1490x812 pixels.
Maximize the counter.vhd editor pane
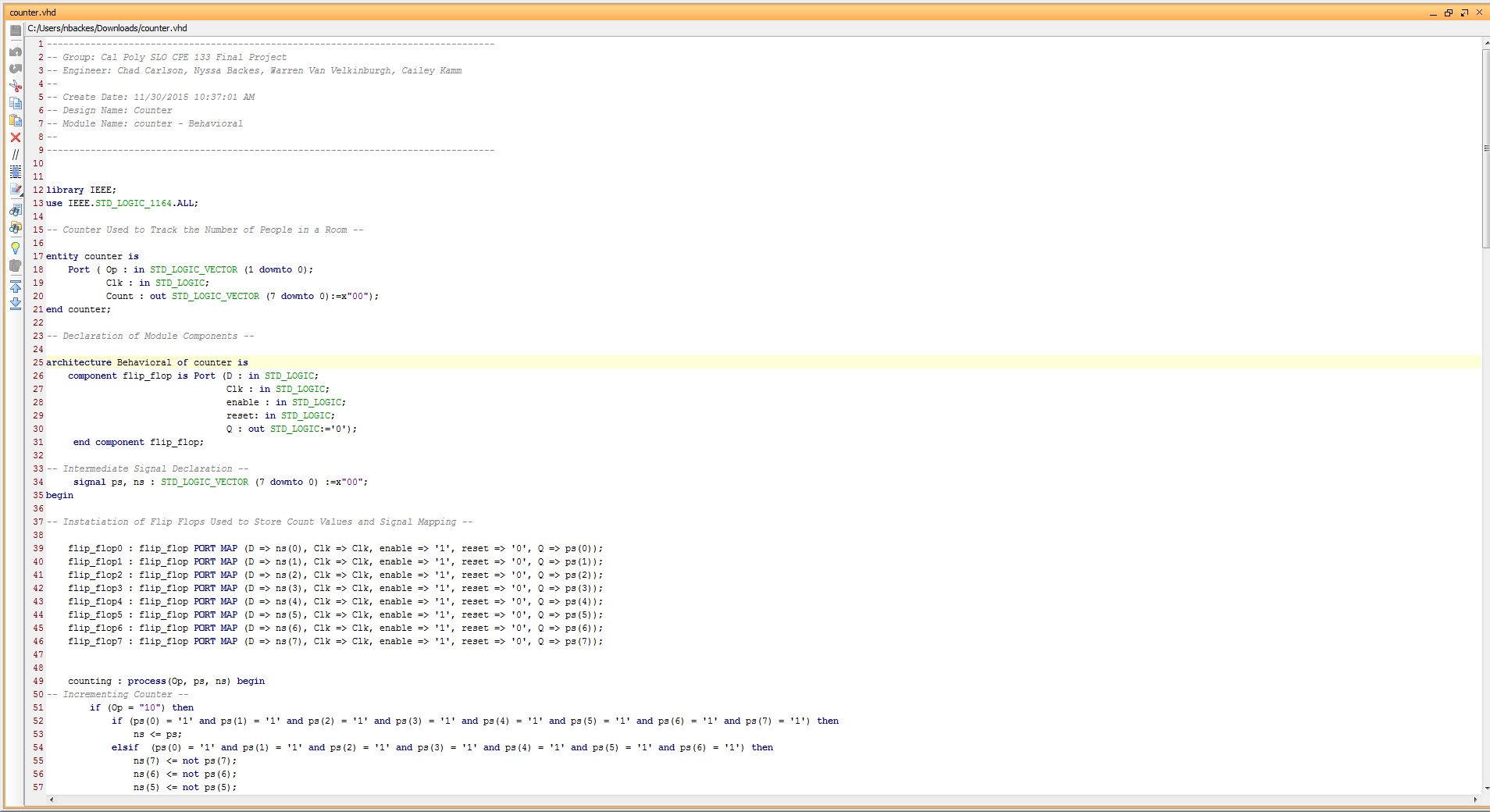pyautogui.click(x=1464, y=12)
